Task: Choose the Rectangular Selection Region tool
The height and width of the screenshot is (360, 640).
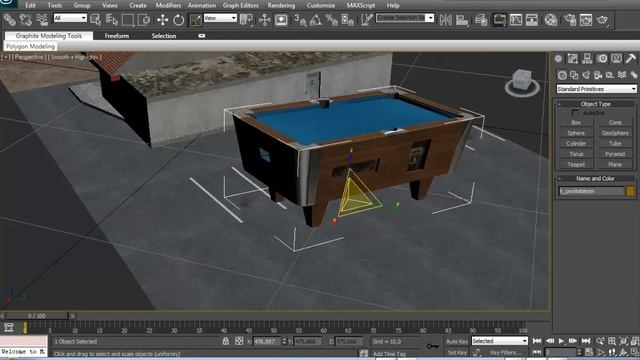Action: click(x=128, y=20)
